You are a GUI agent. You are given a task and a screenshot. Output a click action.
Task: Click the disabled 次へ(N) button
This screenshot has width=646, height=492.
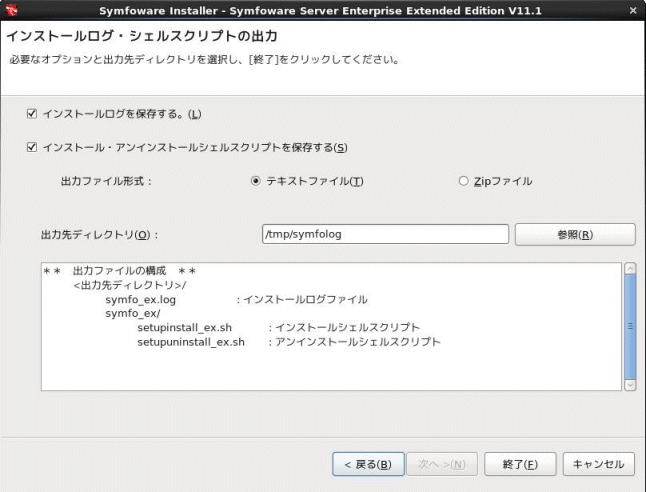tap(442, 464)
